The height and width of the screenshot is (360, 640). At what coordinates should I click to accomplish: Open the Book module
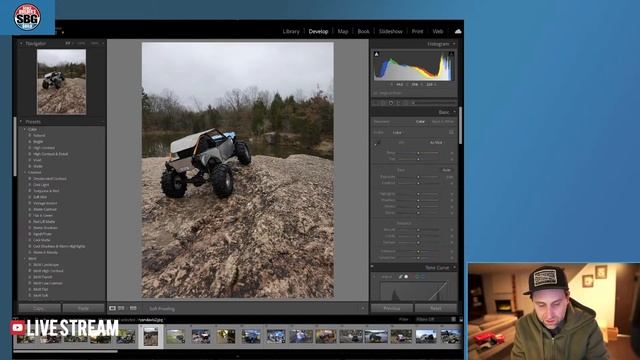coord(363,31)
